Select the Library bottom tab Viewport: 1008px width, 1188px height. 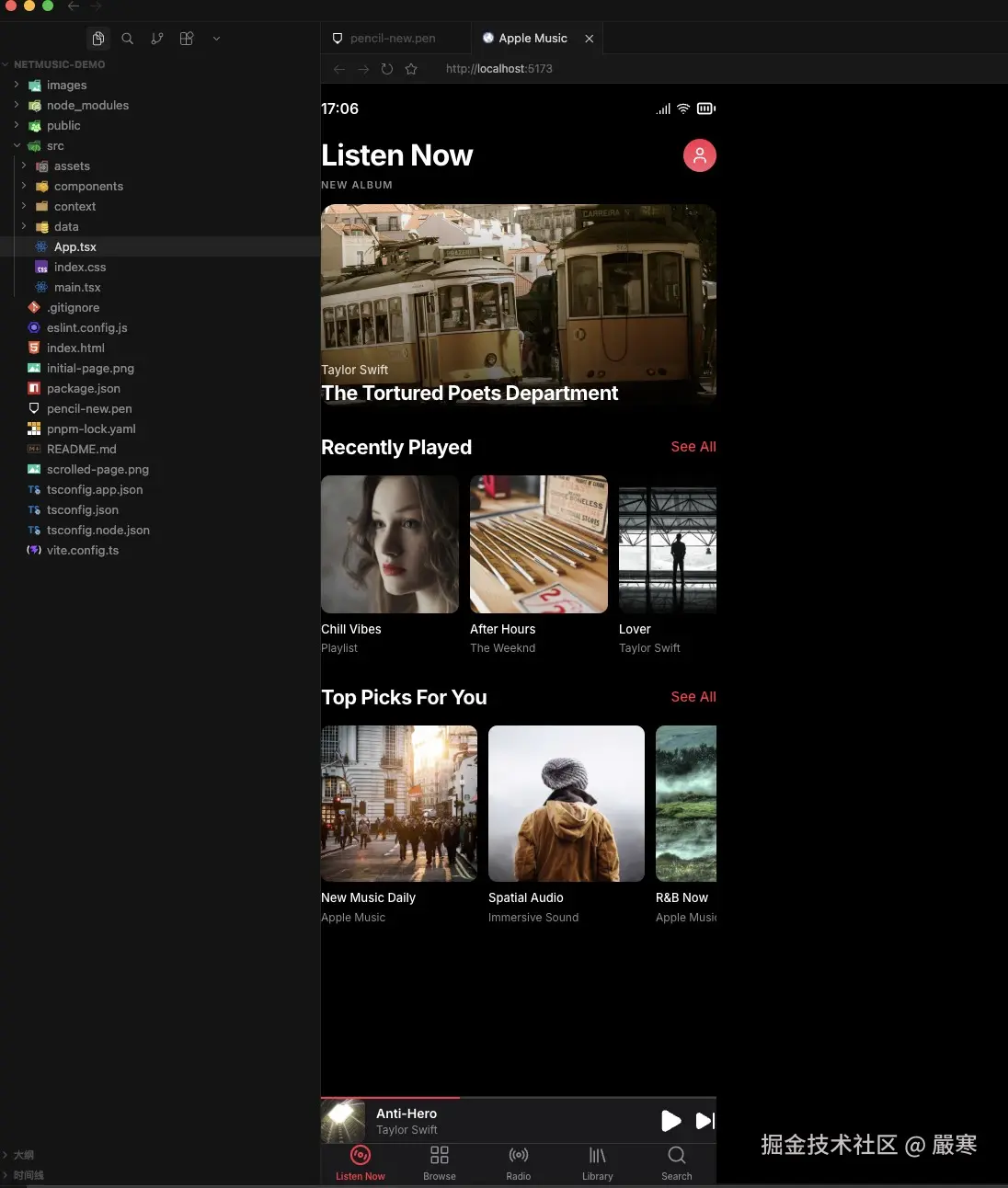[598, 1164]
